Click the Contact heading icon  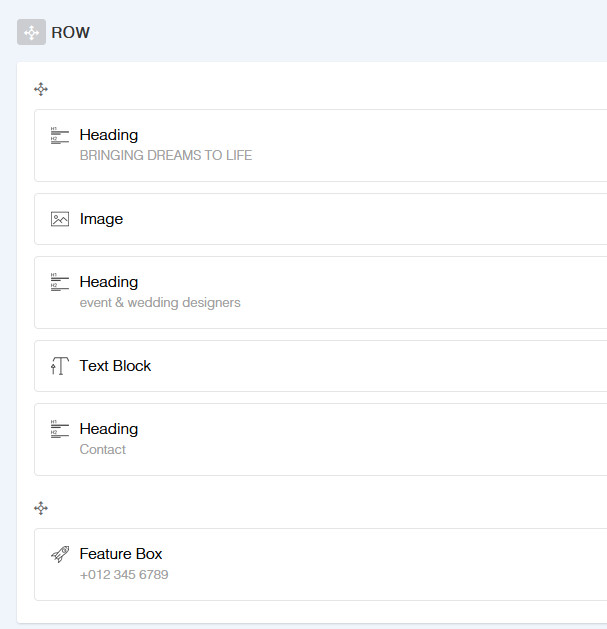60,430
